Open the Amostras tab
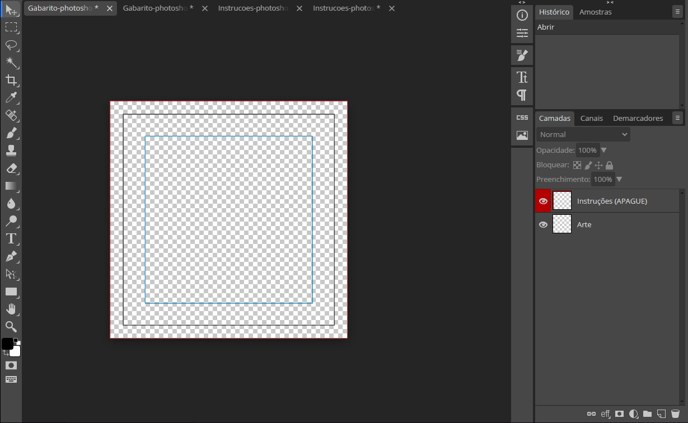Viewport: 688px width, 423px height. click(x=595, y=12)
